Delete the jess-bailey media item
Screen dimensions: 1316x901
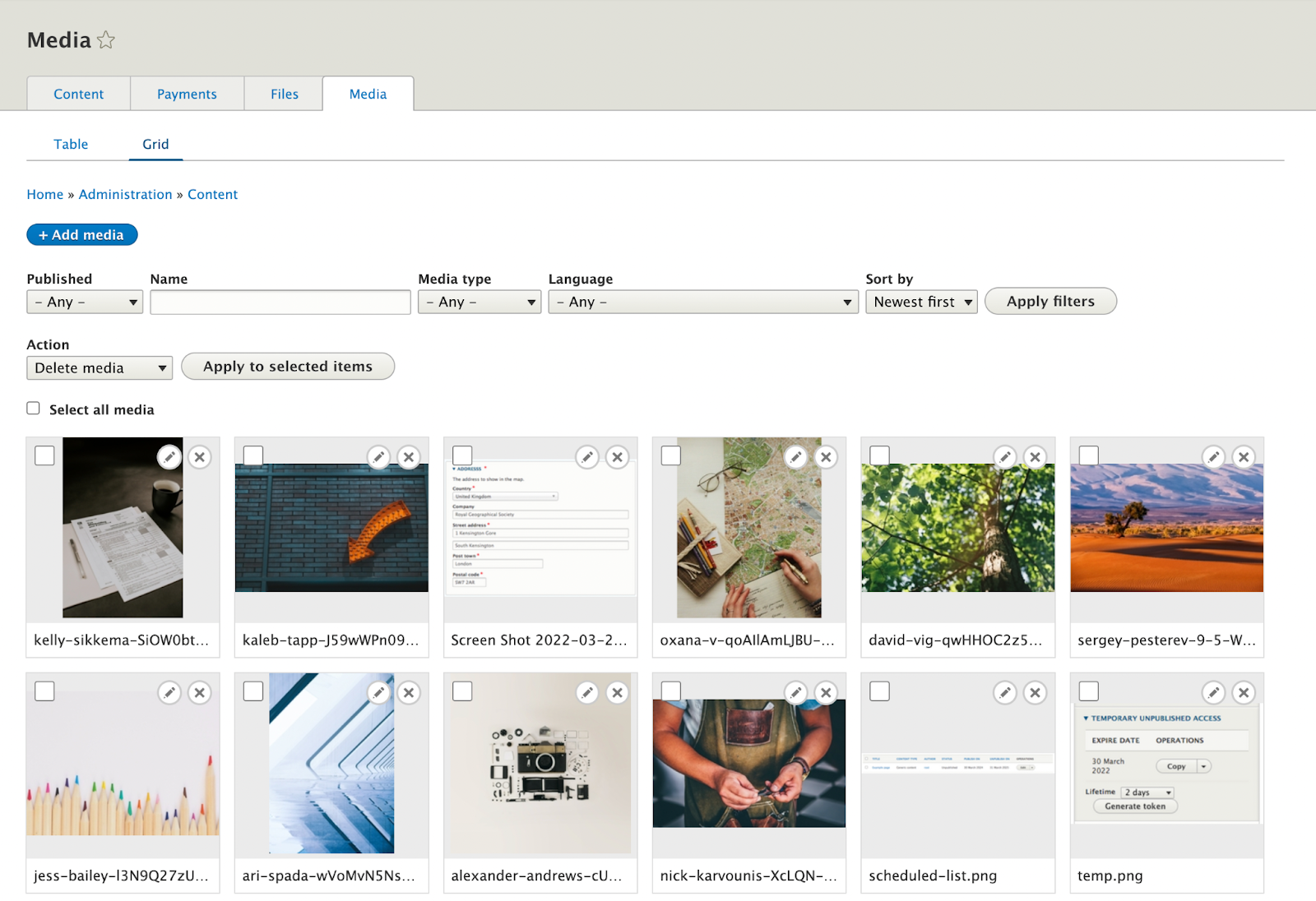200,693
